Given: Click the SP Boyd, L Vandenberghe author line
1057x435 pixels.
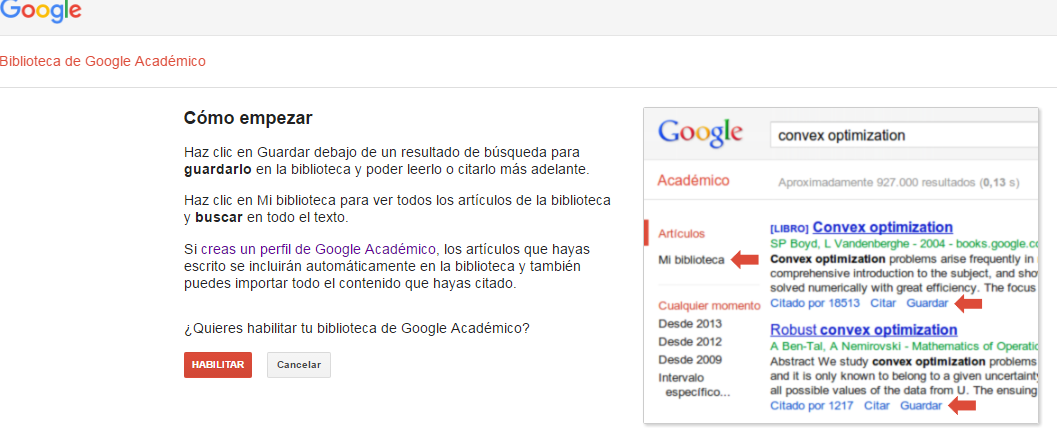Looking at the screenshot, I should (903, 243).
